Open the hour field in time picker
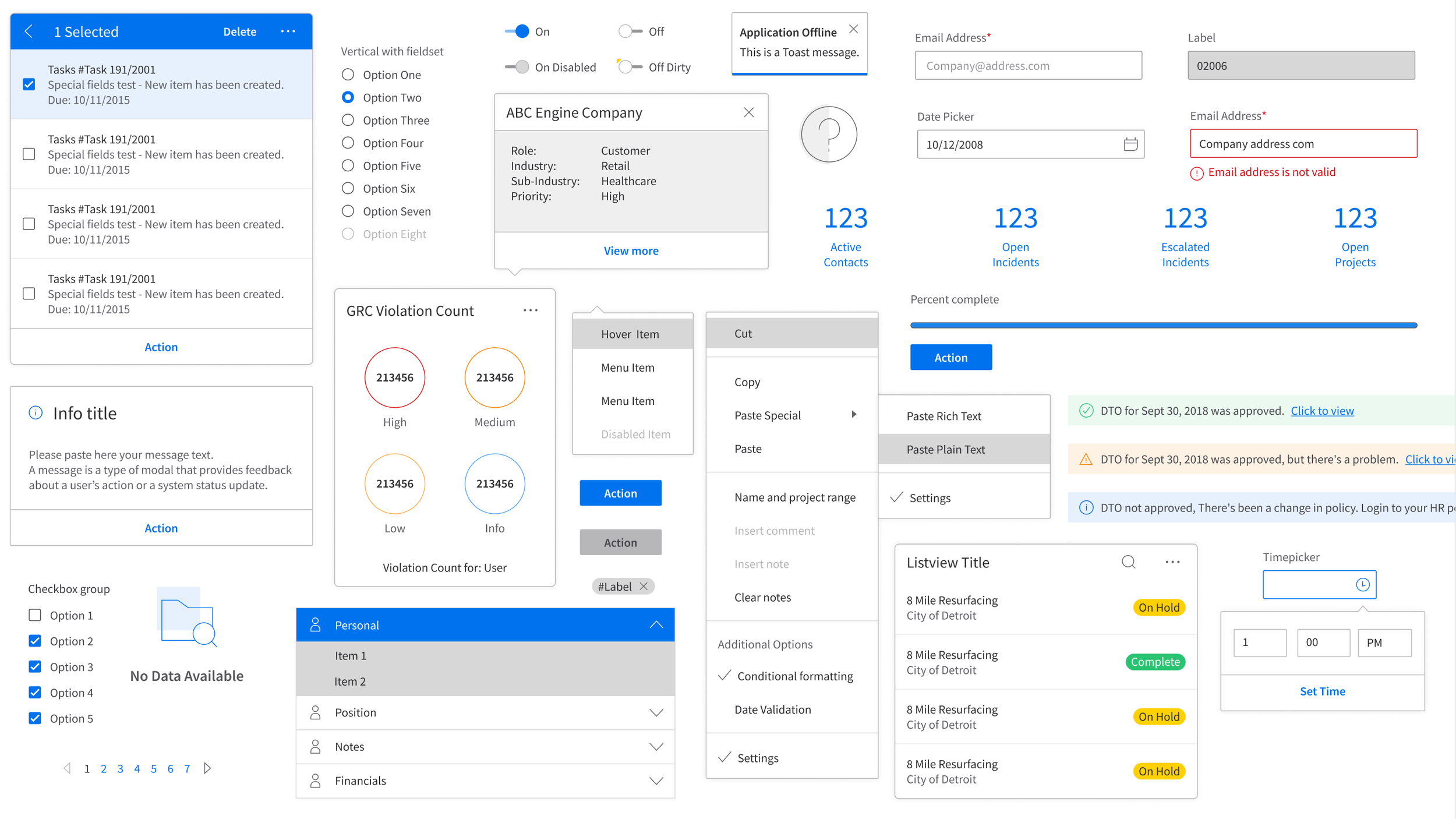 [1260, 643]
